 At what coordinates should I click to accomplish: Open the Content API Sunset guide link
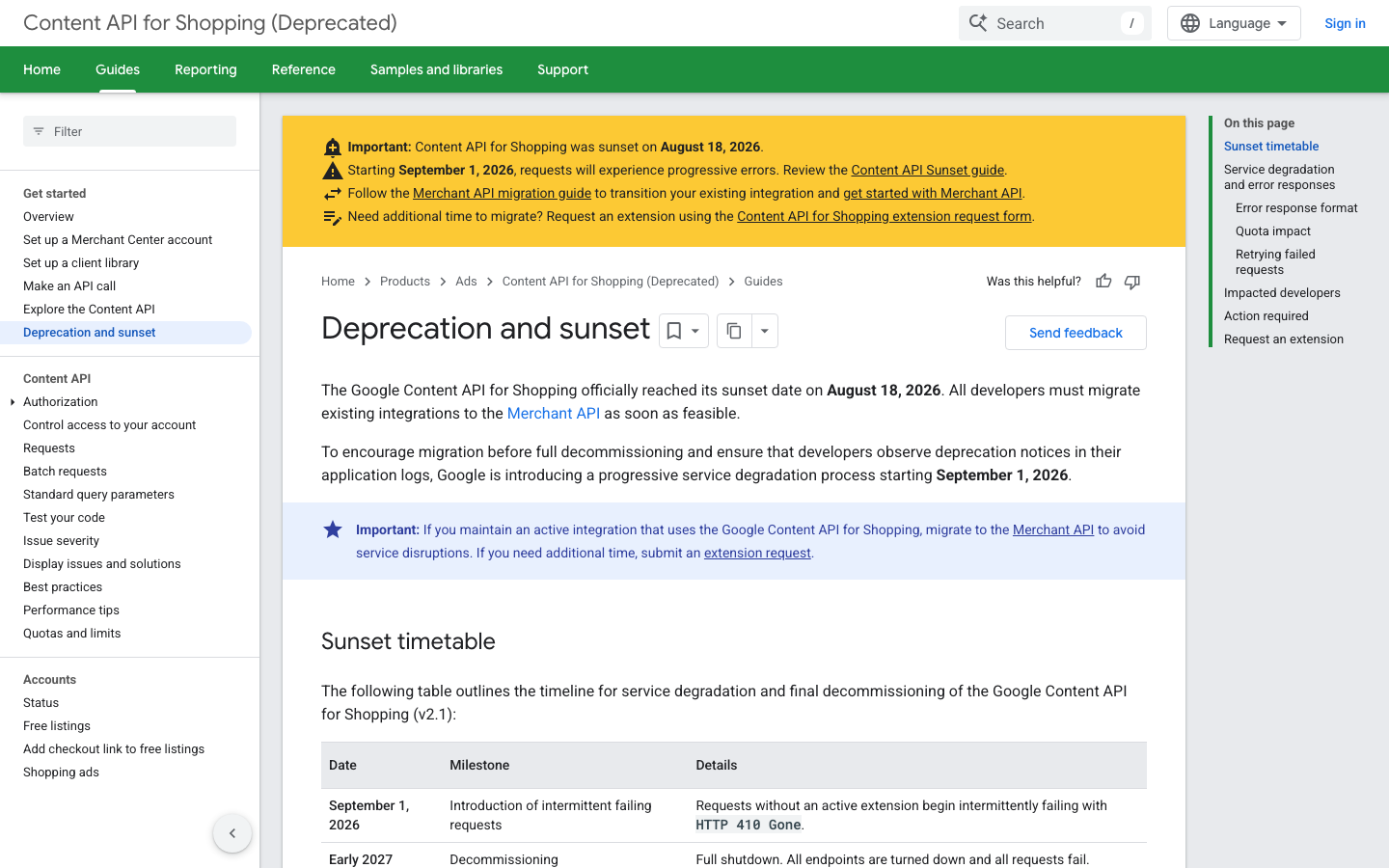(x=928, y=170)
